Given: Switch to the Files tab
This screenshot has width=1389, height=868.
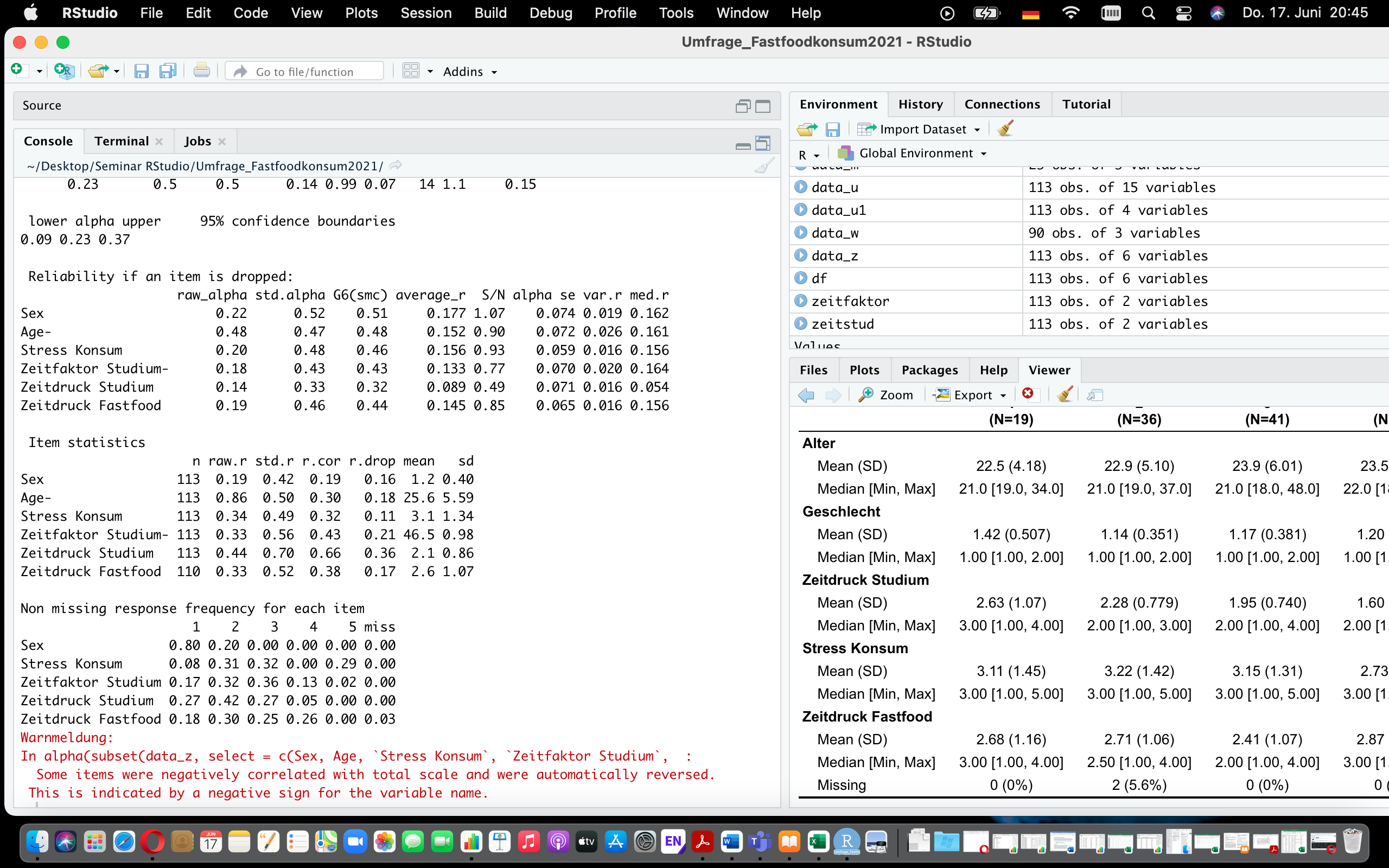Looking at the screenshot, I should click(813, 369).
